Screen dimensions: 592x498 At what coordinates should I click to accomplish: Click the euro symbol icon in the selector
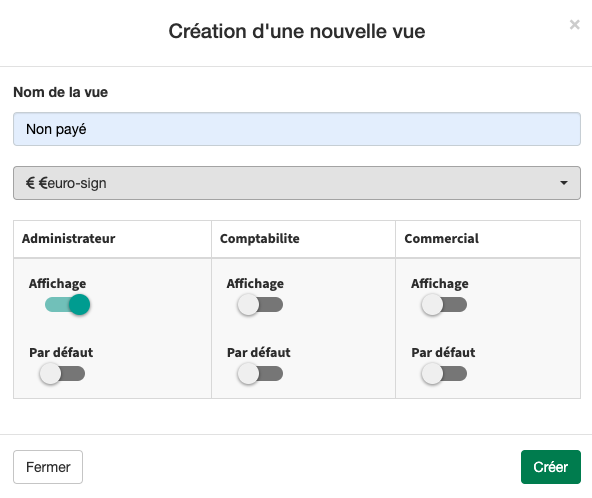(30, 183)
